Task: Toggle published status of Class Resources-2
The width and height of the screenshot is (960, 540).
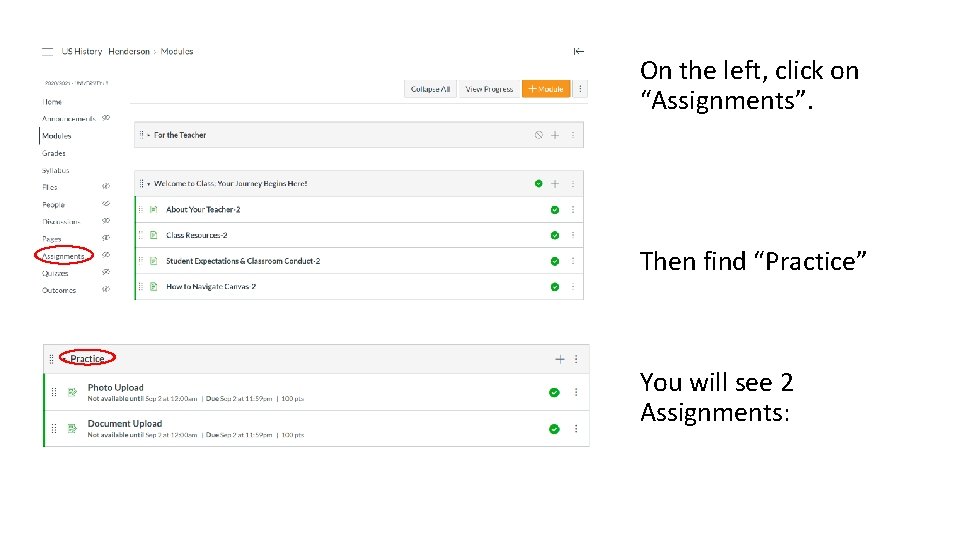Action: [554, 236]
